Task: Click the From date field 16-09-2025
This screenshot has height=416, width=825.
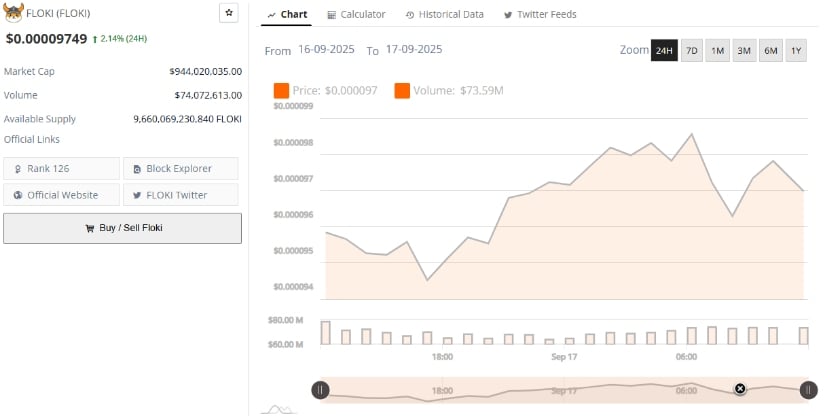Action: coord(326,49)
